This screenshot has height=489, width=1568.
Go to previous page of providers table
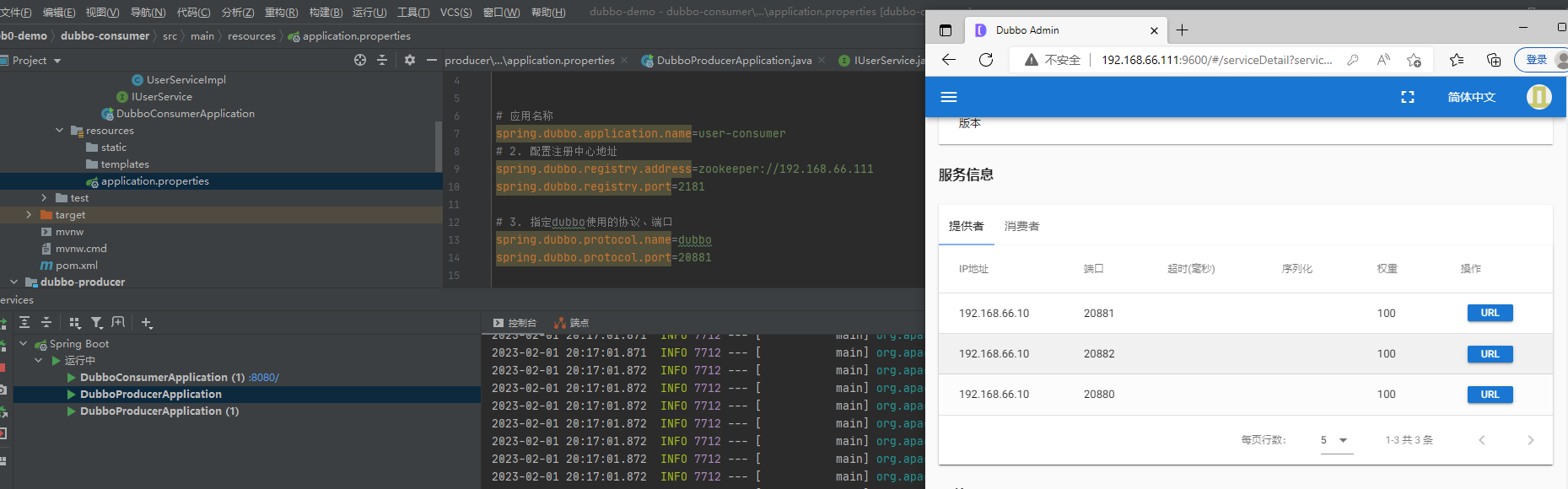pyautogui.click(x=1481, y=440)
